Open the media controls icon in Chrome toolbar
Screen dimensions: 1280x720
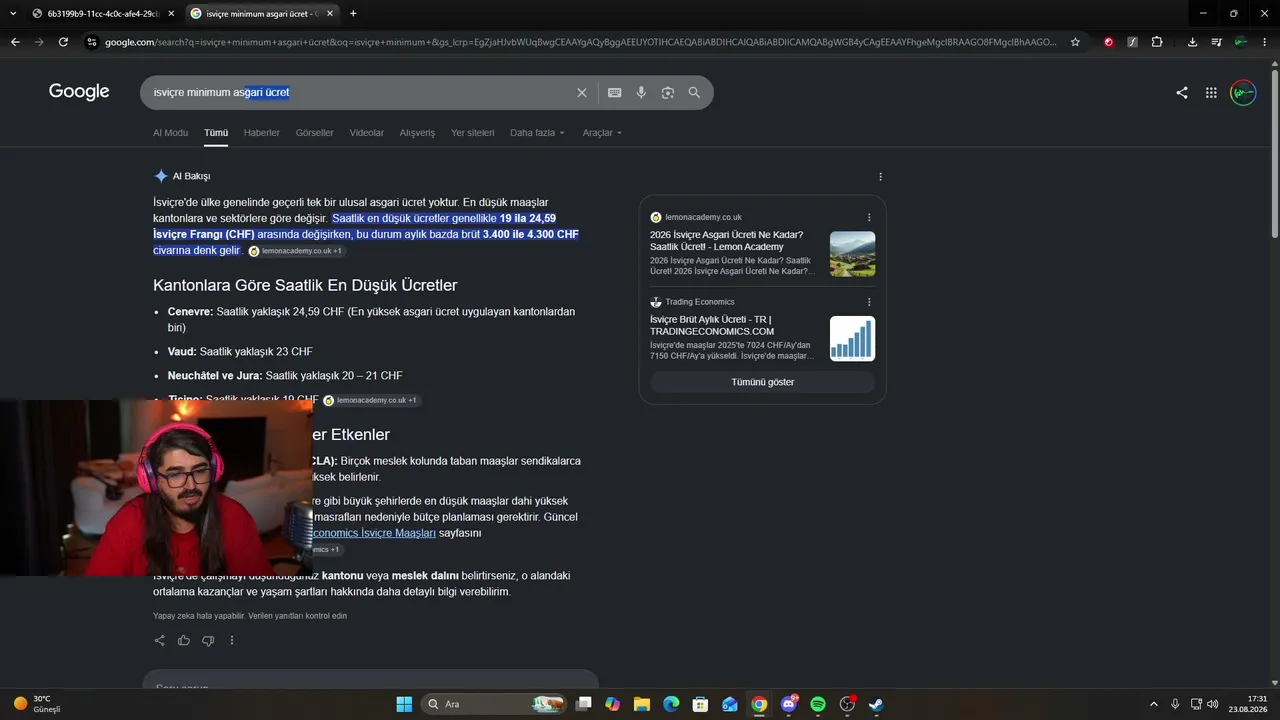click(1216, 42)
